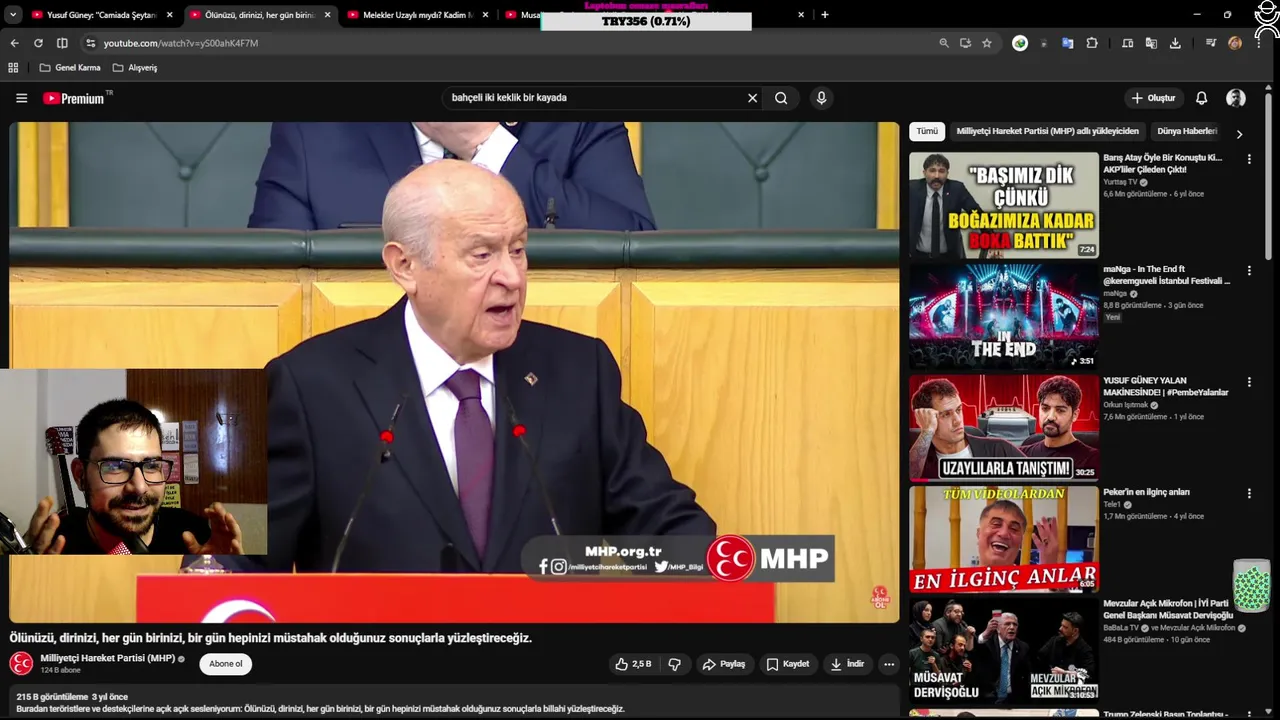
Task: Select the Tümü filter chip
Action: click(x=927, y=131)
